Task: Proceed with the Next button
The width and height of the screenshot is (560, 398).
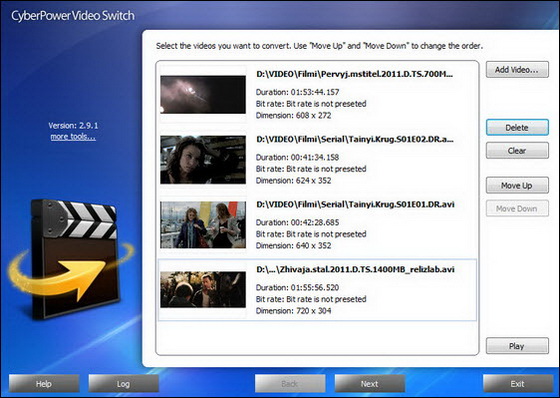Action: (370, 384)
